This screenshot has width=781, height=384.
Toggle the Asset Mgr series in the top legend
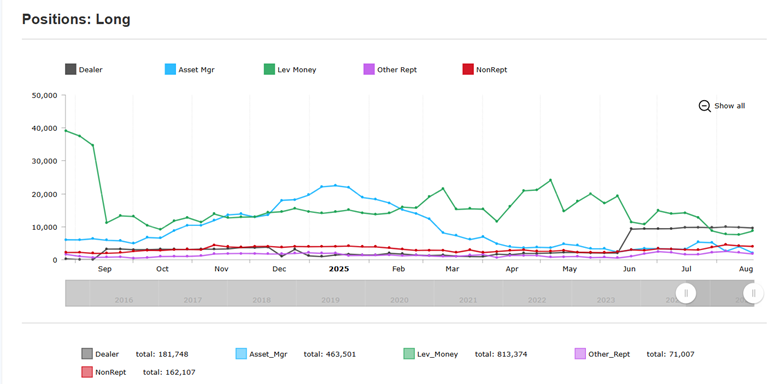click(190, 70)
